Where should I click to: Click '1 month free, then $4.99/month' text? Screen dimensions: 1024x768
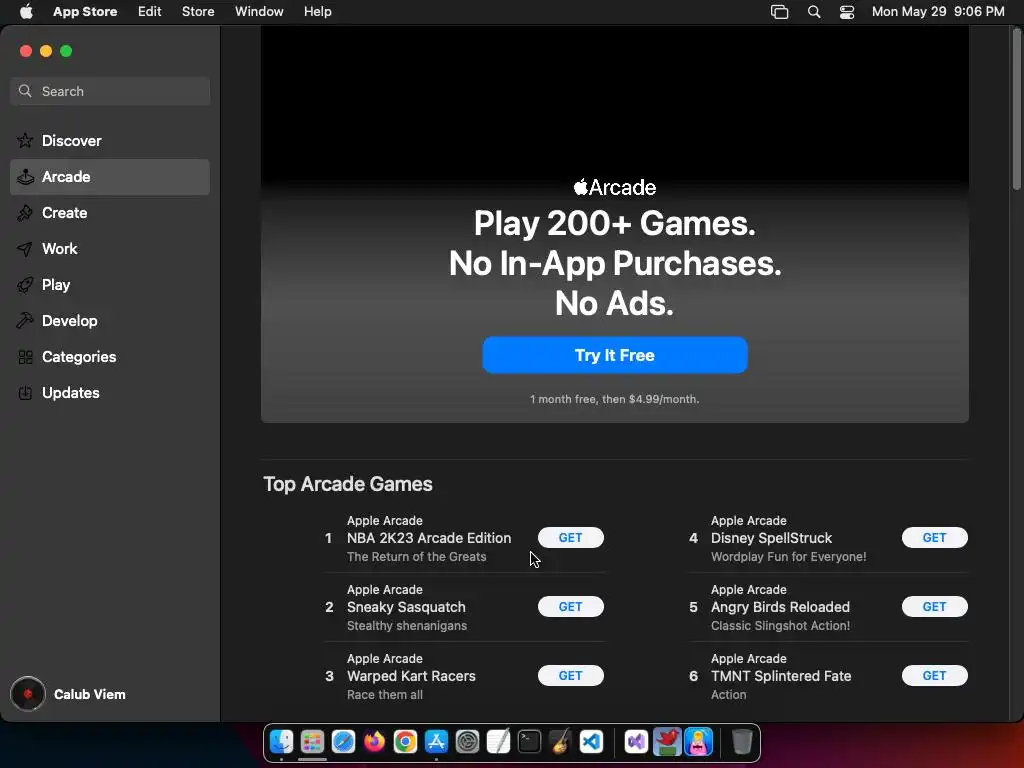[x=615, y=399]
